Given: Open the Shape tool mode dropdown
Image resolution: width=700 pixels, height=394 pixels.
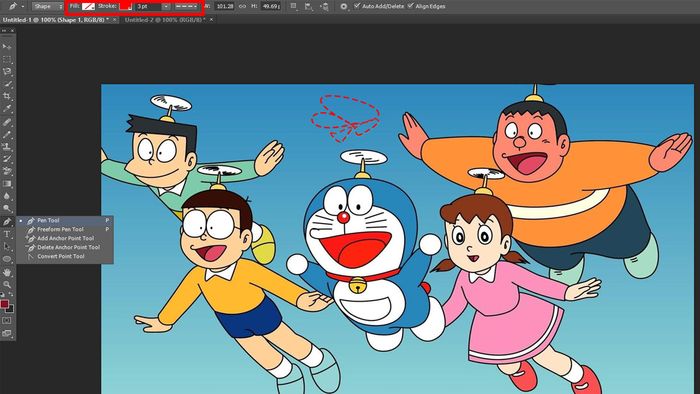Looking at the screenshot, I should [48, 6].
